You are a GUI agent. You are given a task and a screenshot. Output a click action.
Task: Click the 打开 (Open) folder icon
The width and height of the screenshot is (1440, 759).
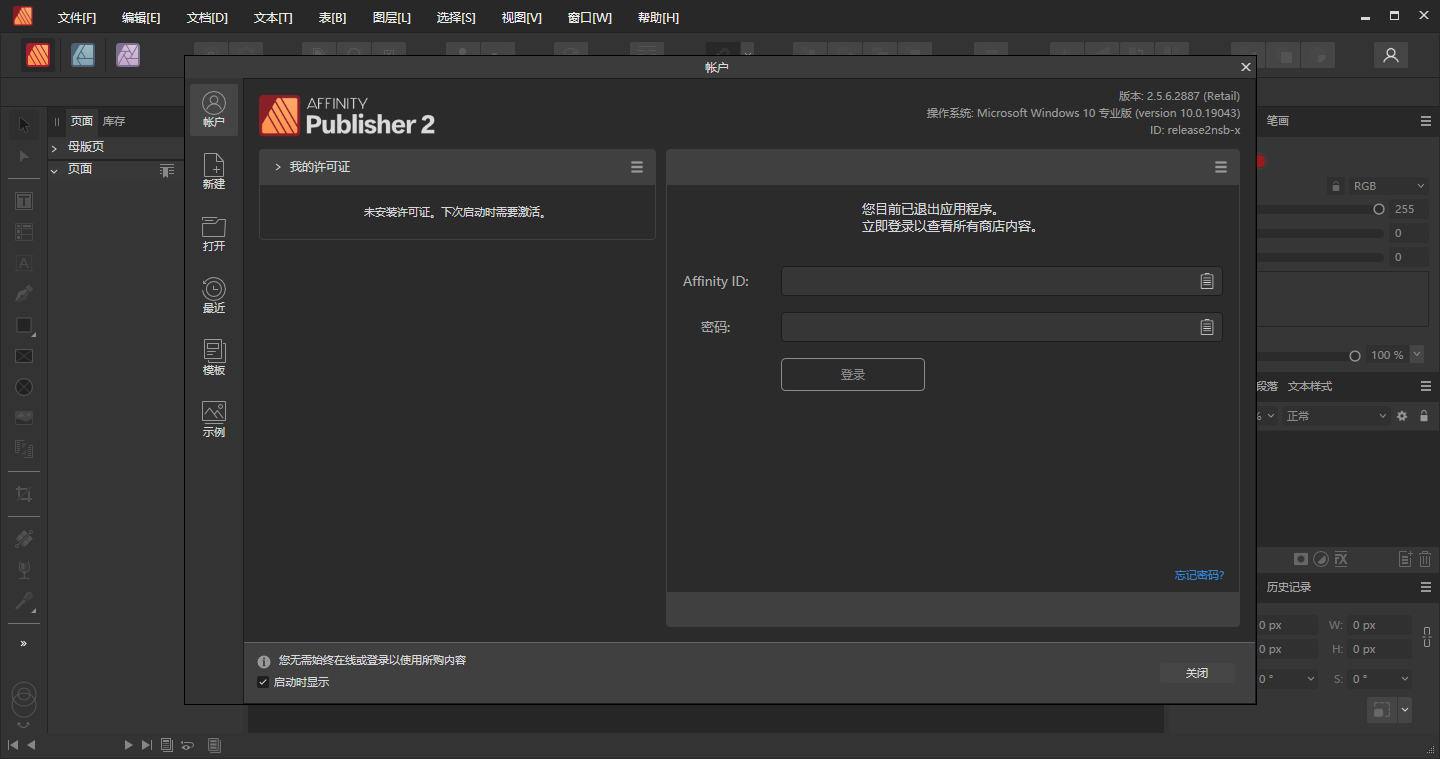214,233
